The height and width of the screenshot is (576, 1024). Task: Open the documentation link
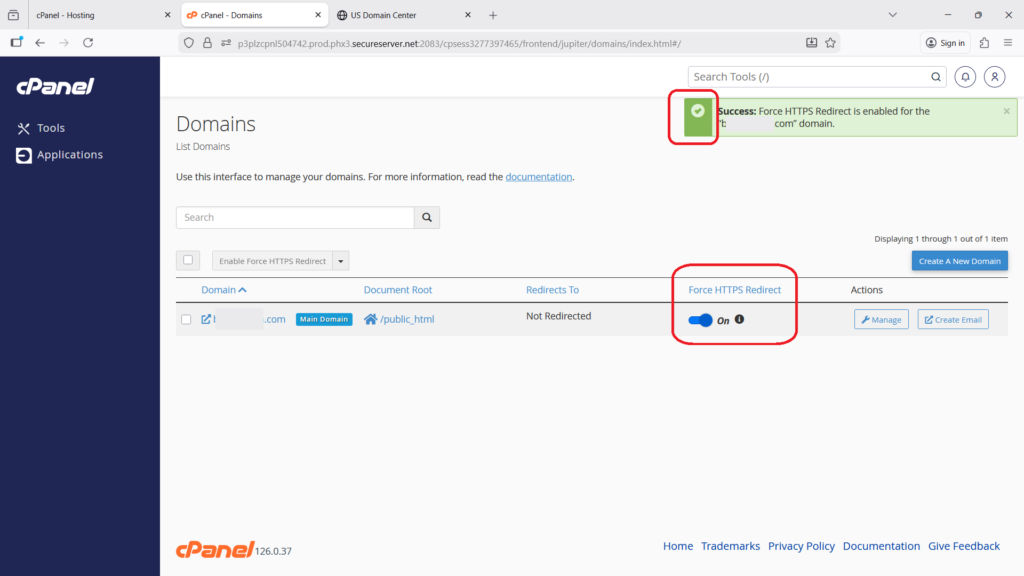tap(538, 177)
